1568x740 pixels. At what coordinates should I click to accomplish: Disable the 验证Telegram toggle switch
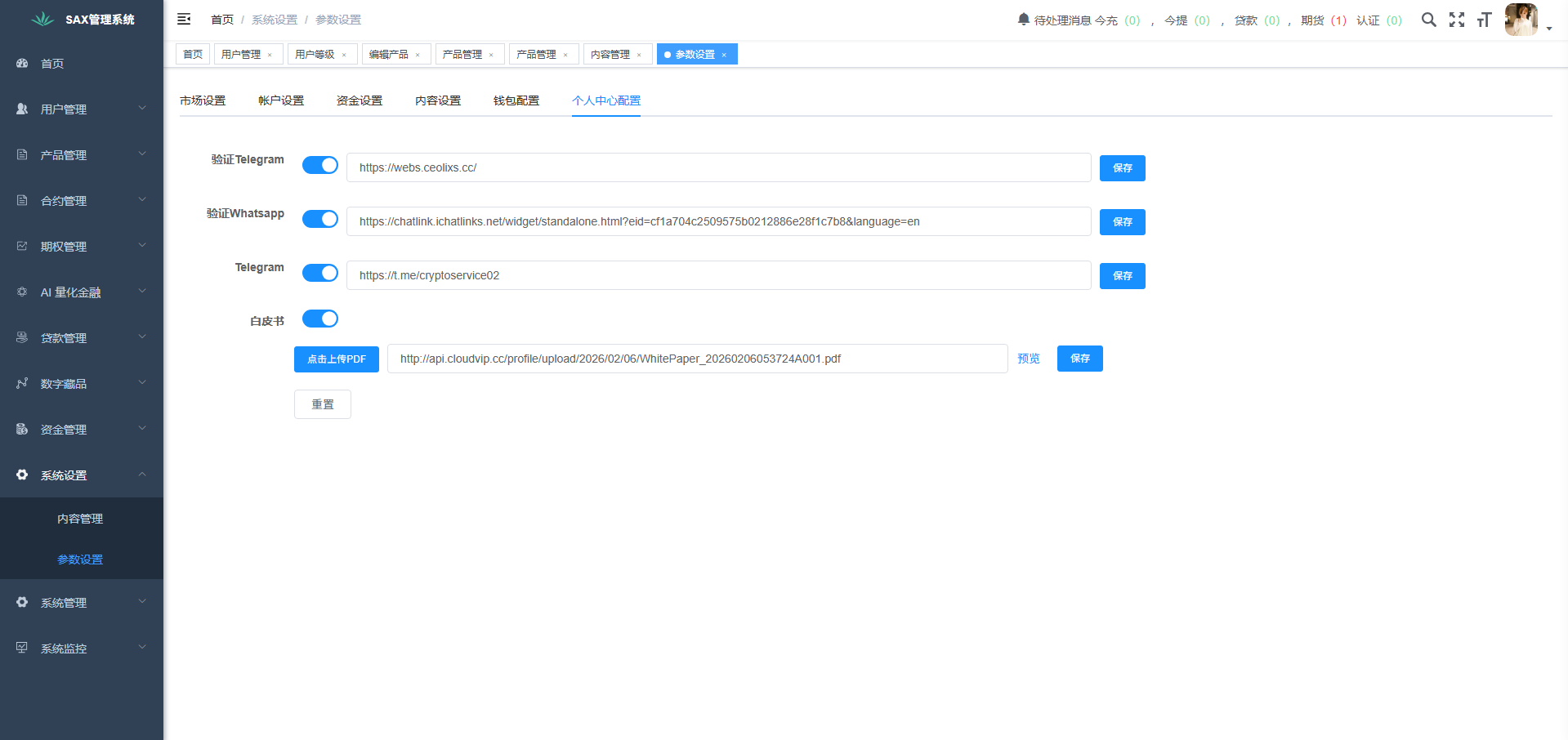coord(319,165)
